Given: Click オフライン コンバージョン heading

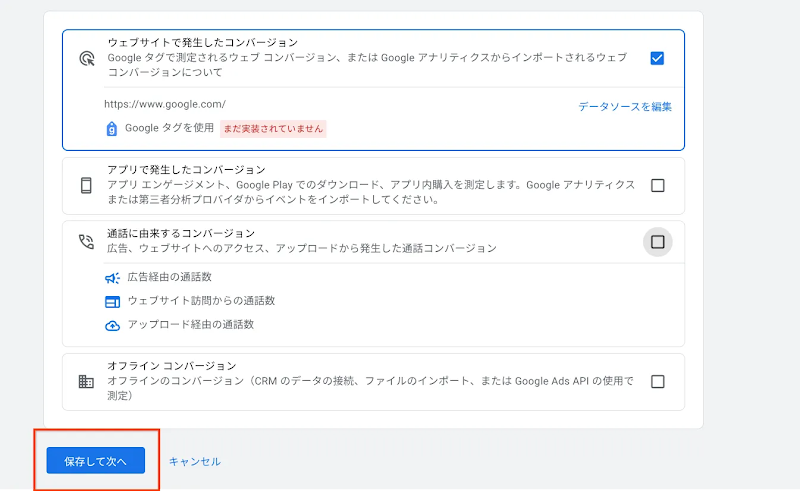Looking at the screenshot, I should click(x=171, y=366).
